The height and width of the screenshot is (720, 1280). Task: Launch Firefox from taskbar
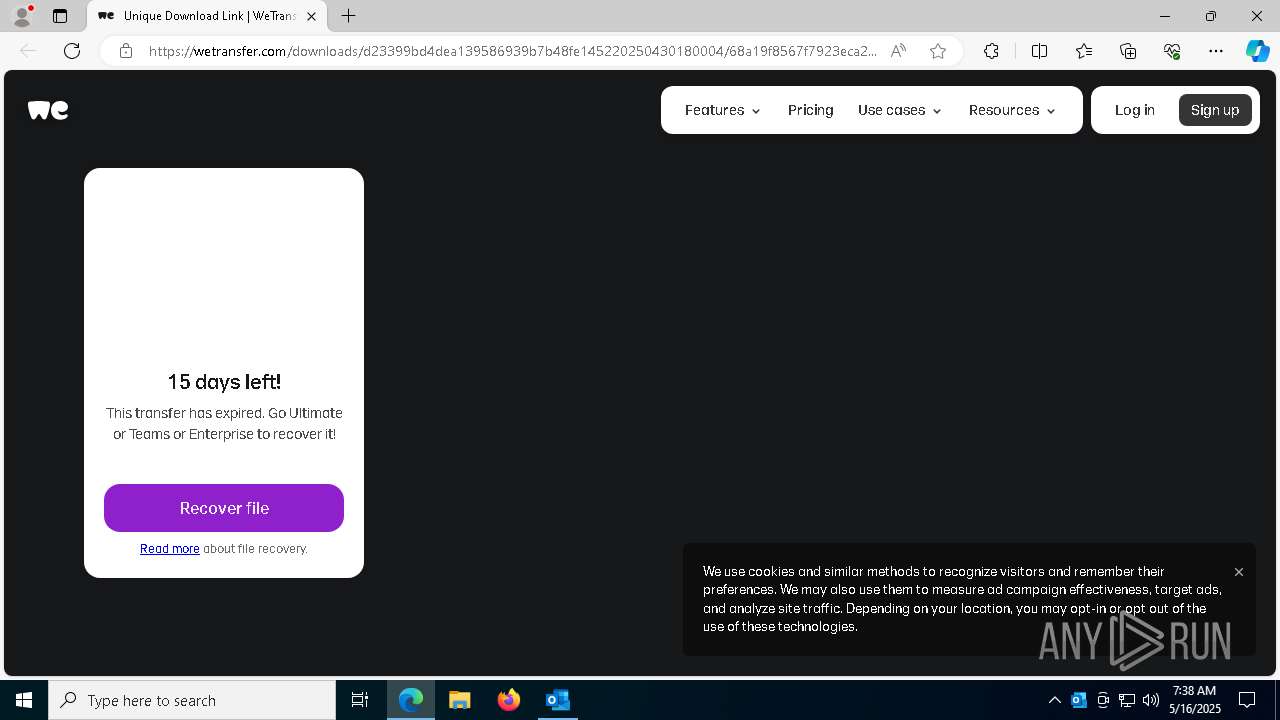(509, 700)
